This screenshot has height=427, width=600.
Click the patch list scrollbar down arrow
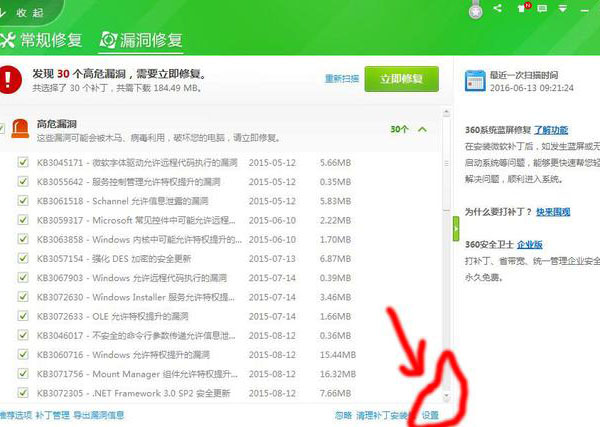tap(446, 396)
